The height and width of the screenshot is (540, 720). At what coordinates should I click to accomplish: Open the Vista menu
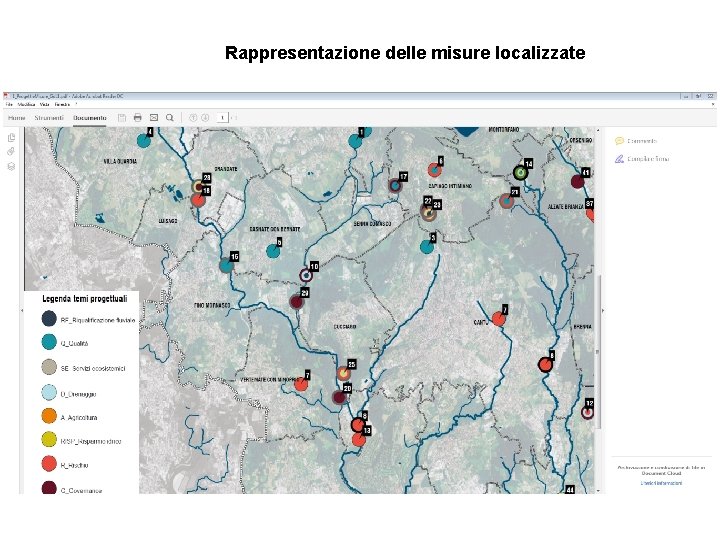[45, 105]
